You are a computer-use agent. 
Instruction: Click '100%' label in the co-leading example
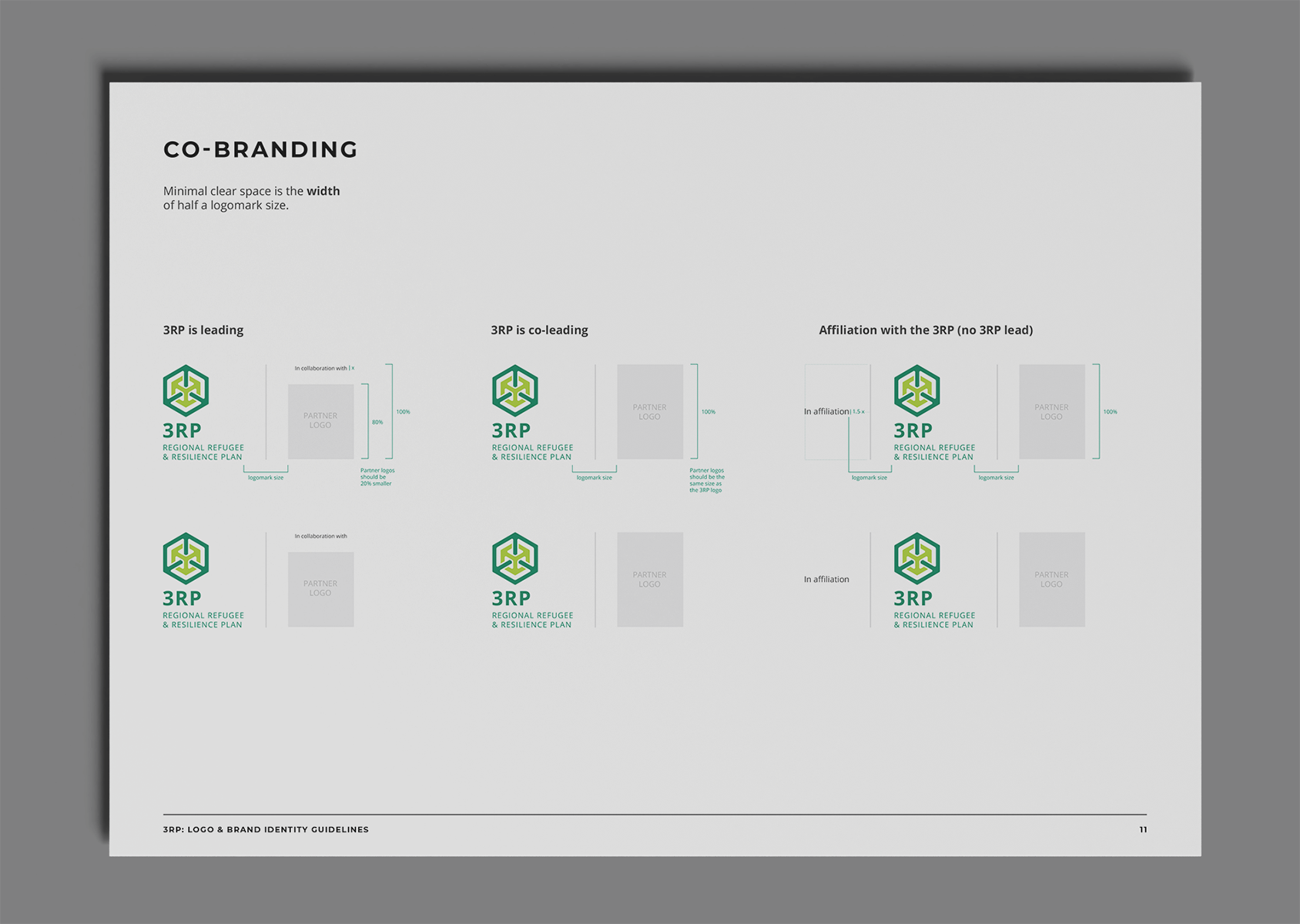[x=709, y=412]
